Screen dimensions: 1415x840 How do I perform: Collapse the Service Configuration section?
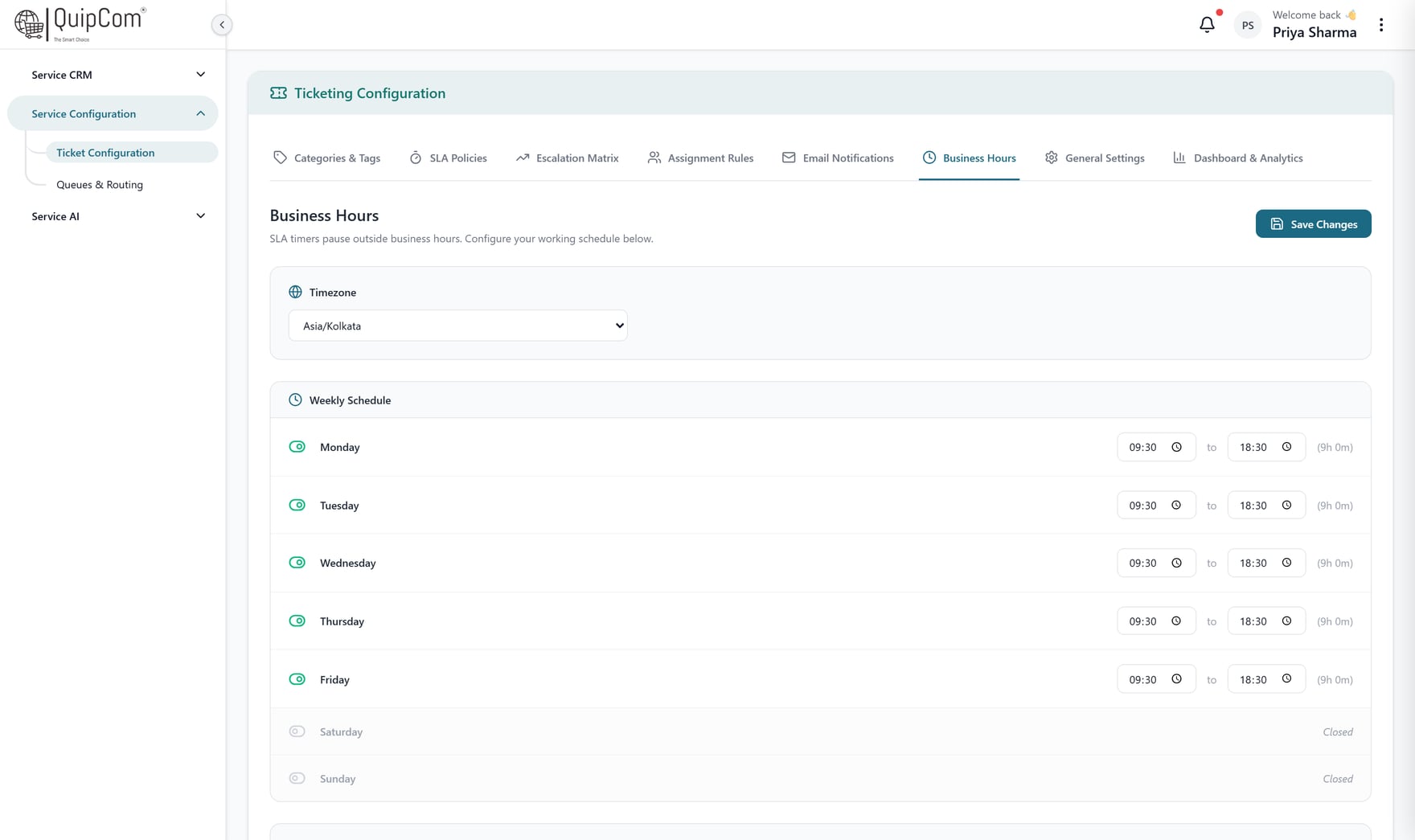pyautogui.click(x=113, y=113)
